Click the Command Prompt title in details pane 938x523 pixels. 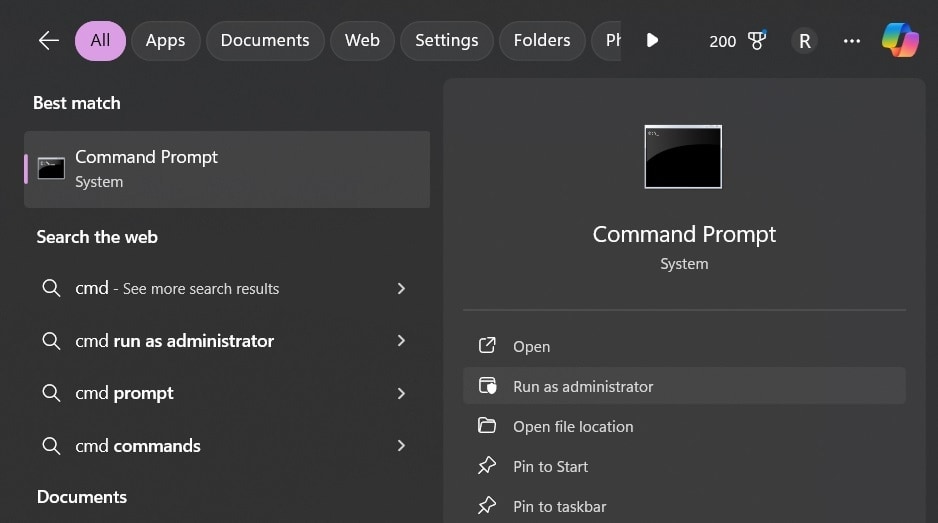684,235
